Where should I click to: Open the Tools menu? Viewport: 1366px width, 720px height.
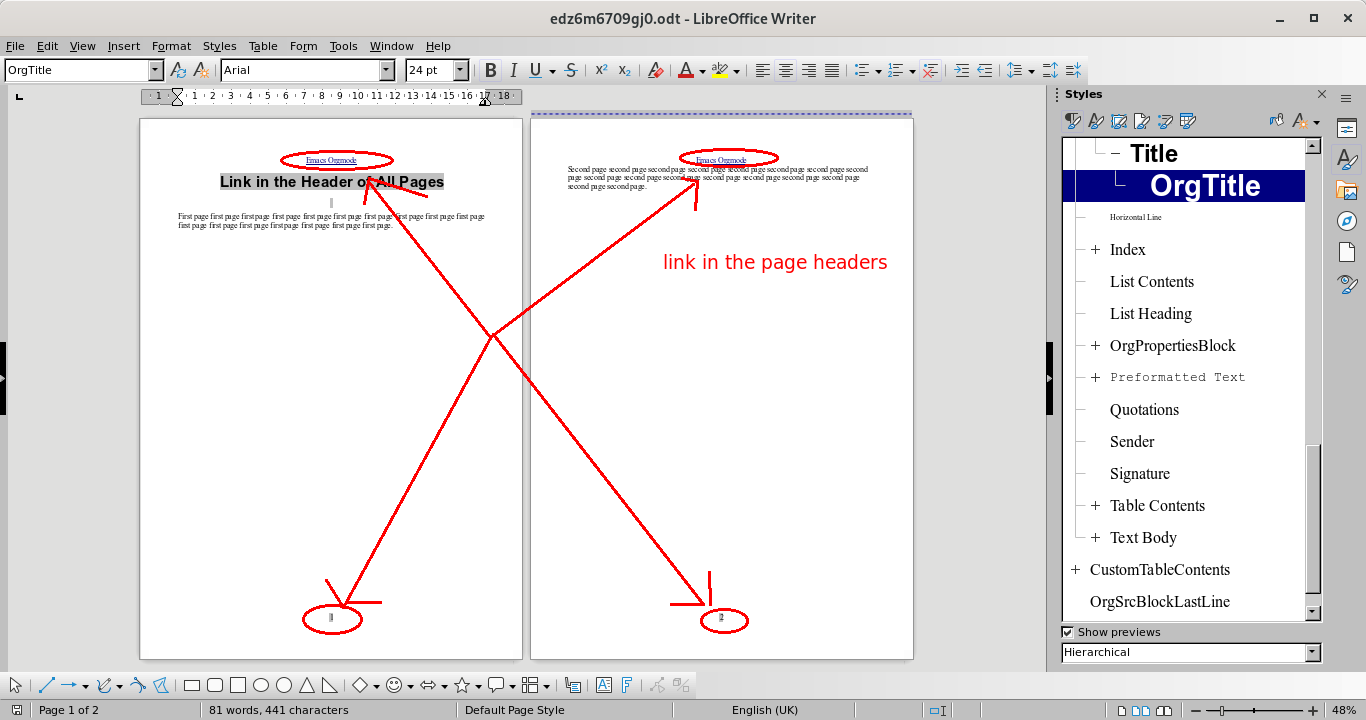point(343,46)
